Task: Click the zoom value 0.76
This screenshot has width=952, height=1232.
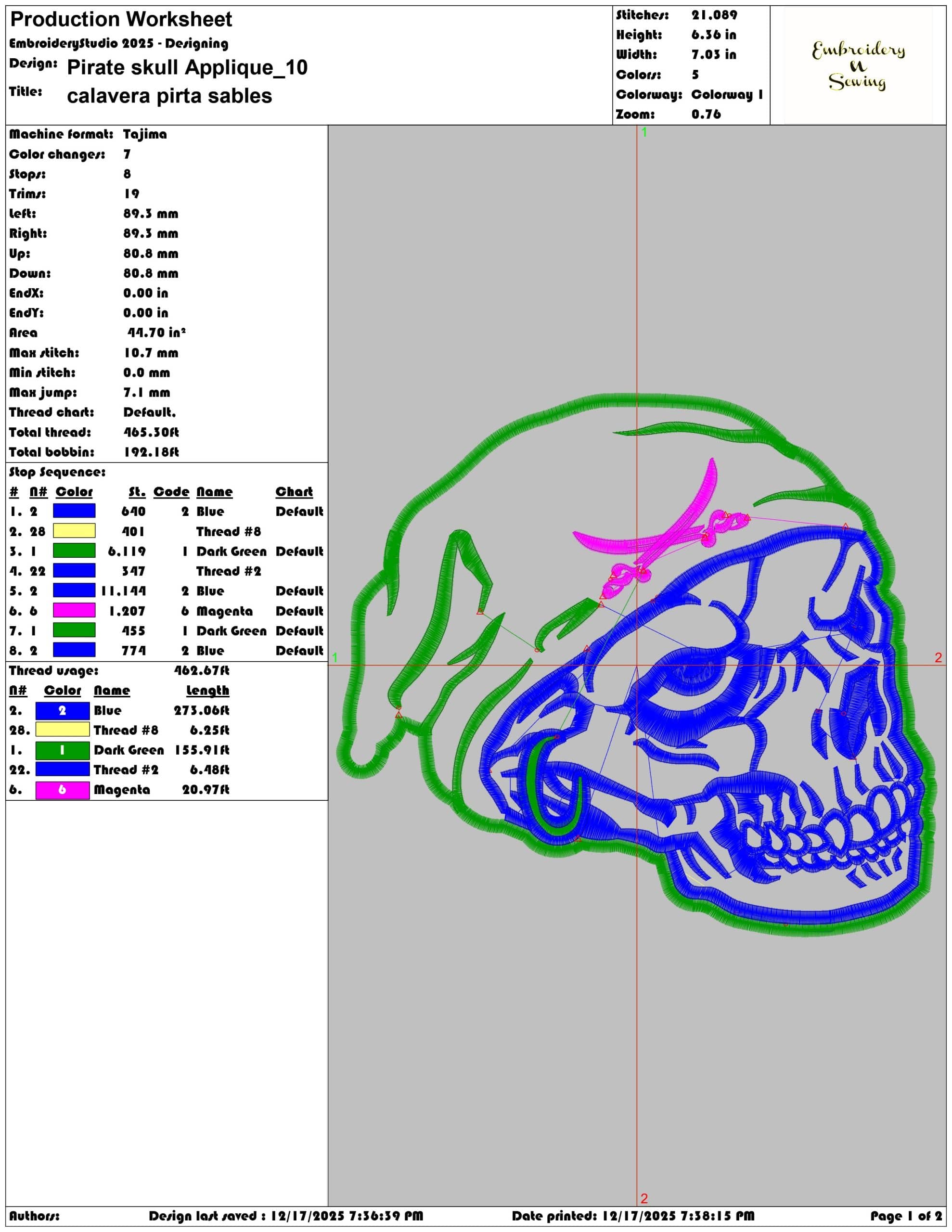Action: [707, 114]
